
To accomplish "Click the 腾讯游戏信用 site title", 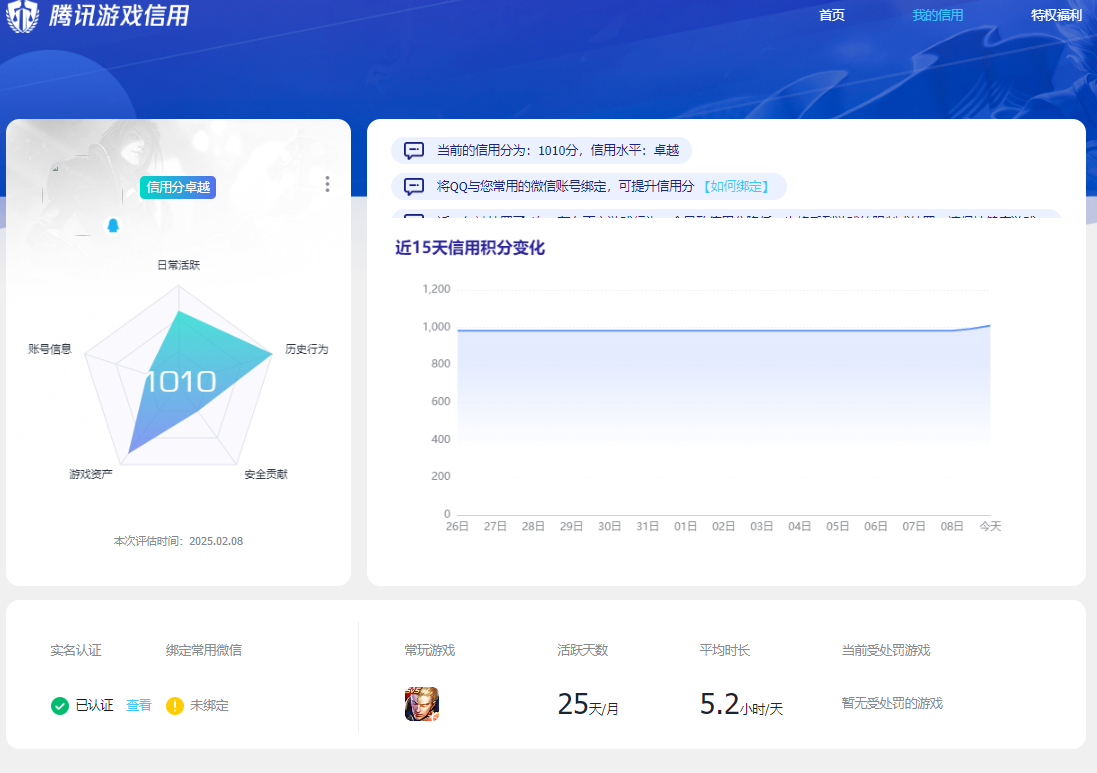I will point(119,15).
